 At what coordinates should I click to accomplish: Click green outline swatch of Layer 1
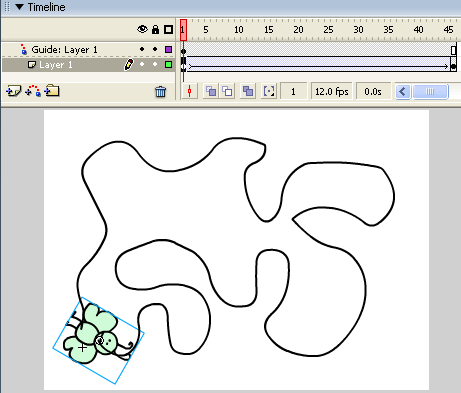click(168, 64)
